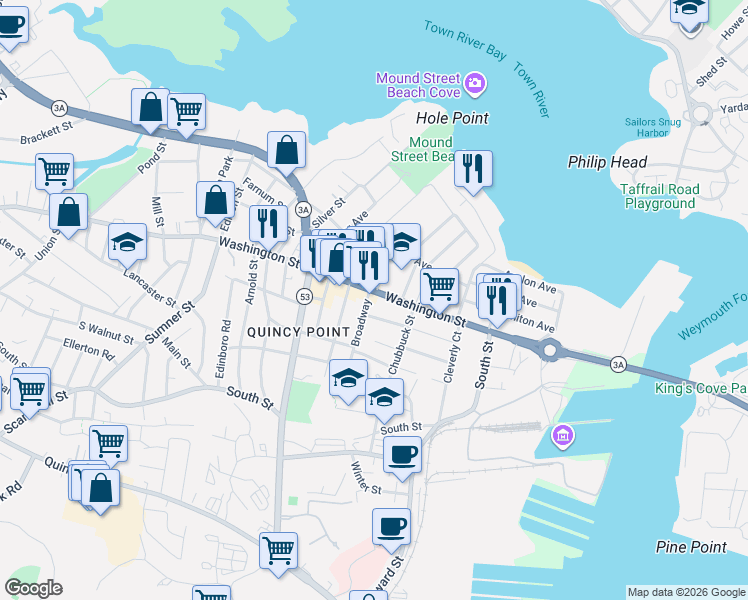Select the Pine Point label
748x600 pixels.
[691, 547]
